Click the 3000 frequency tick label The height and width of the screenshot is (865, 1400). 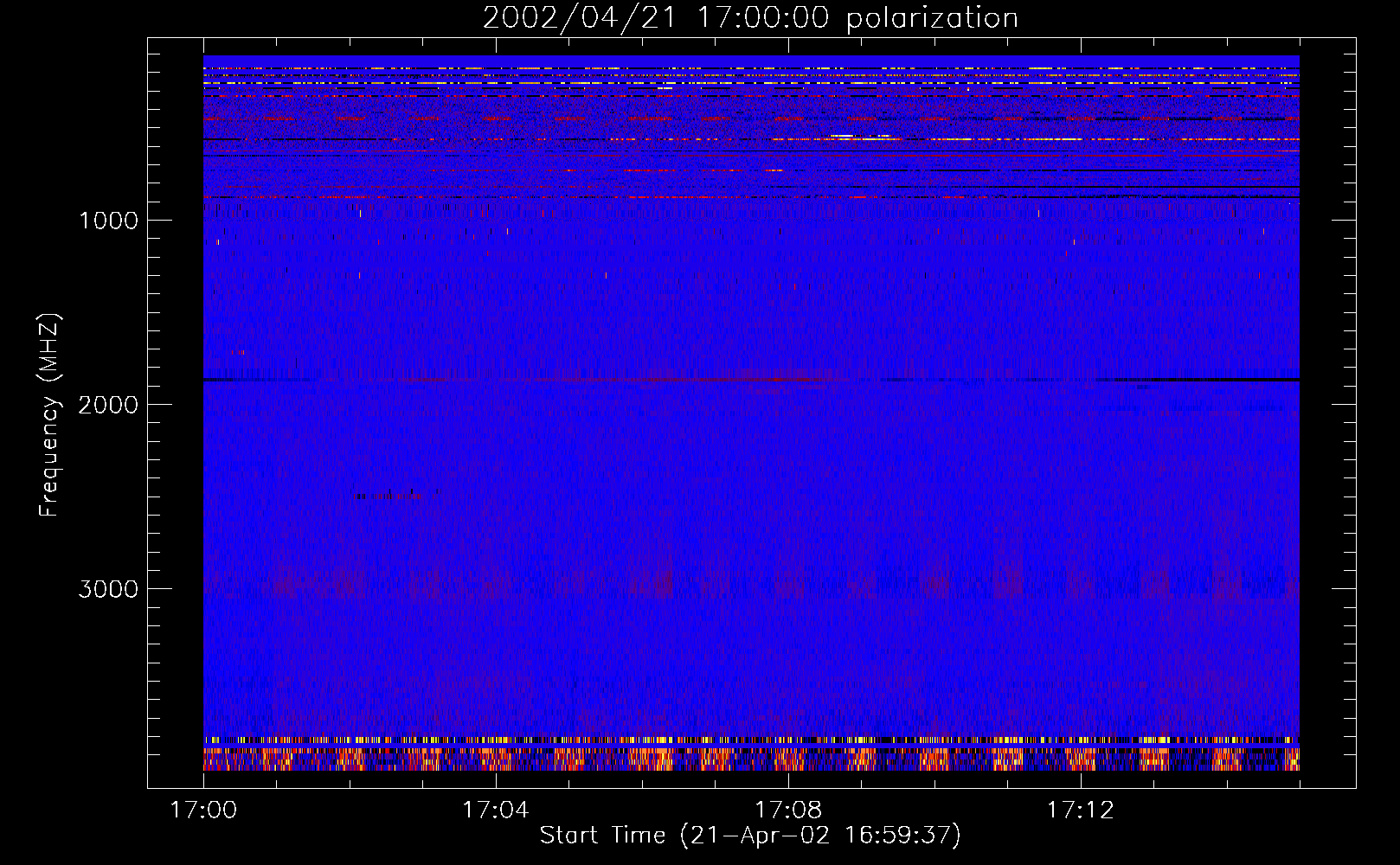pos(108,589)
